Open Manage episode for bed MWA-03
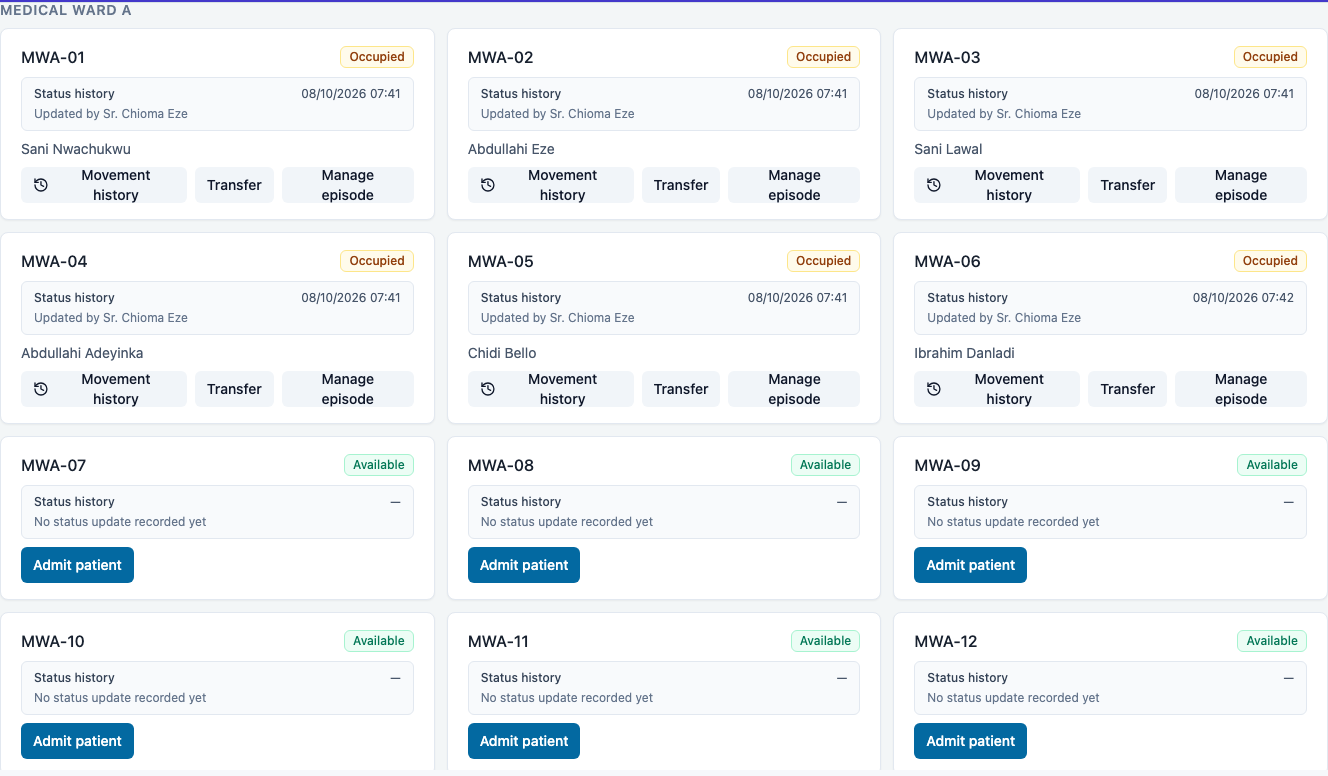 (1241, 185)
